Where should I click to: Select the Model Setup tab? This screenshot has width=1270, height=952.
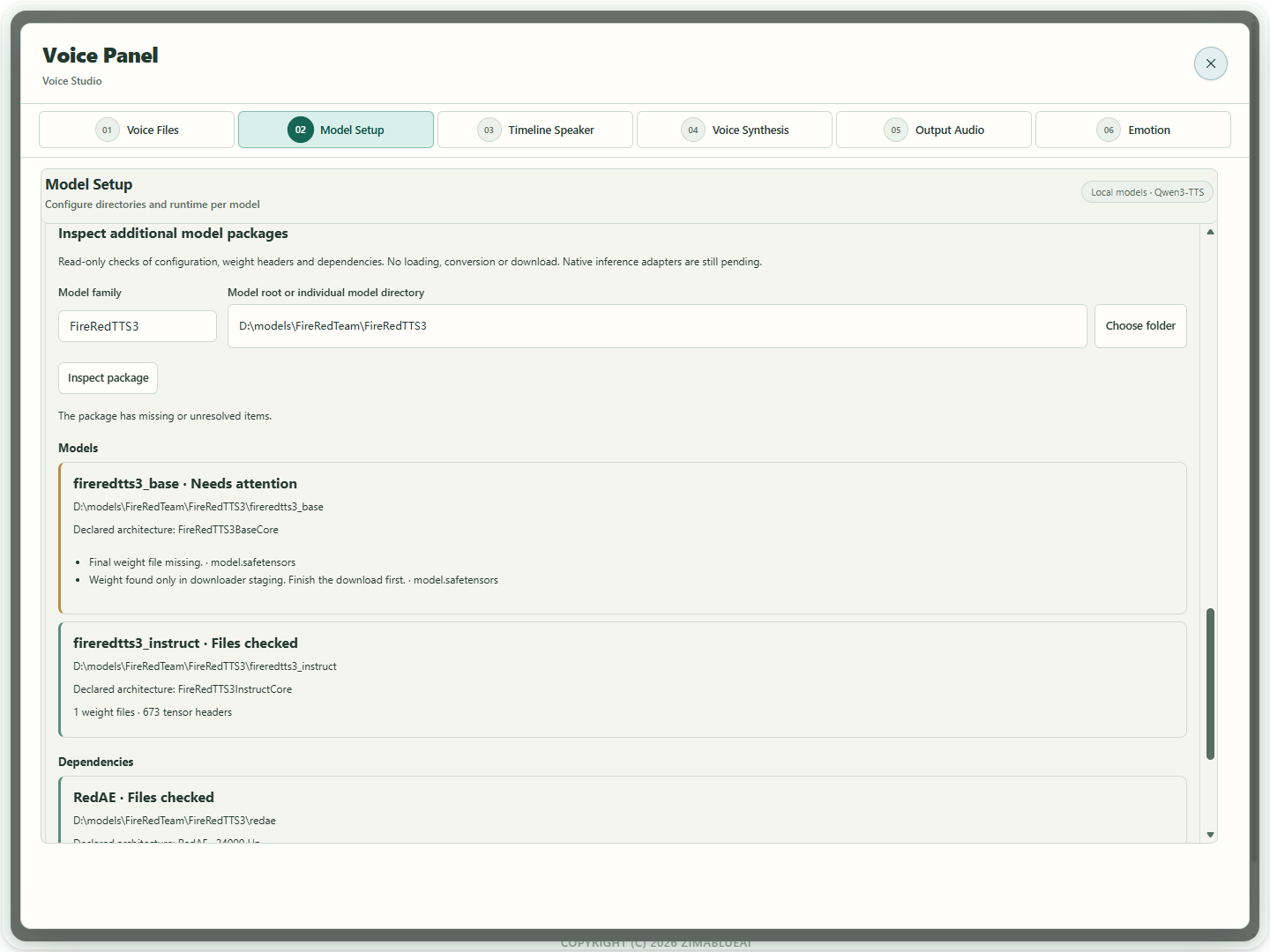336,130
